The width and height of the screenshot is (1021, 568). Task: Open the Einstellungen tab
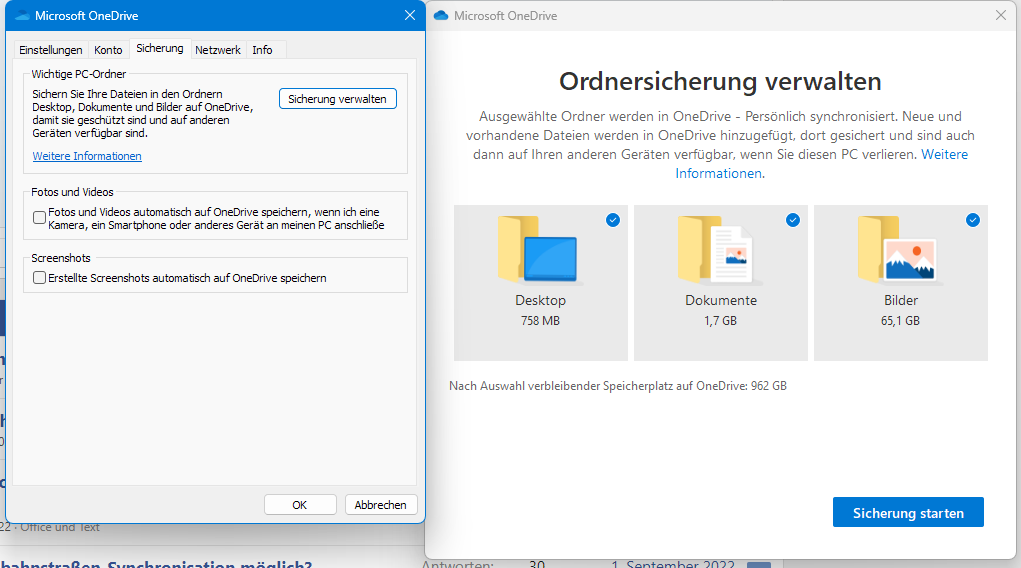51,50
